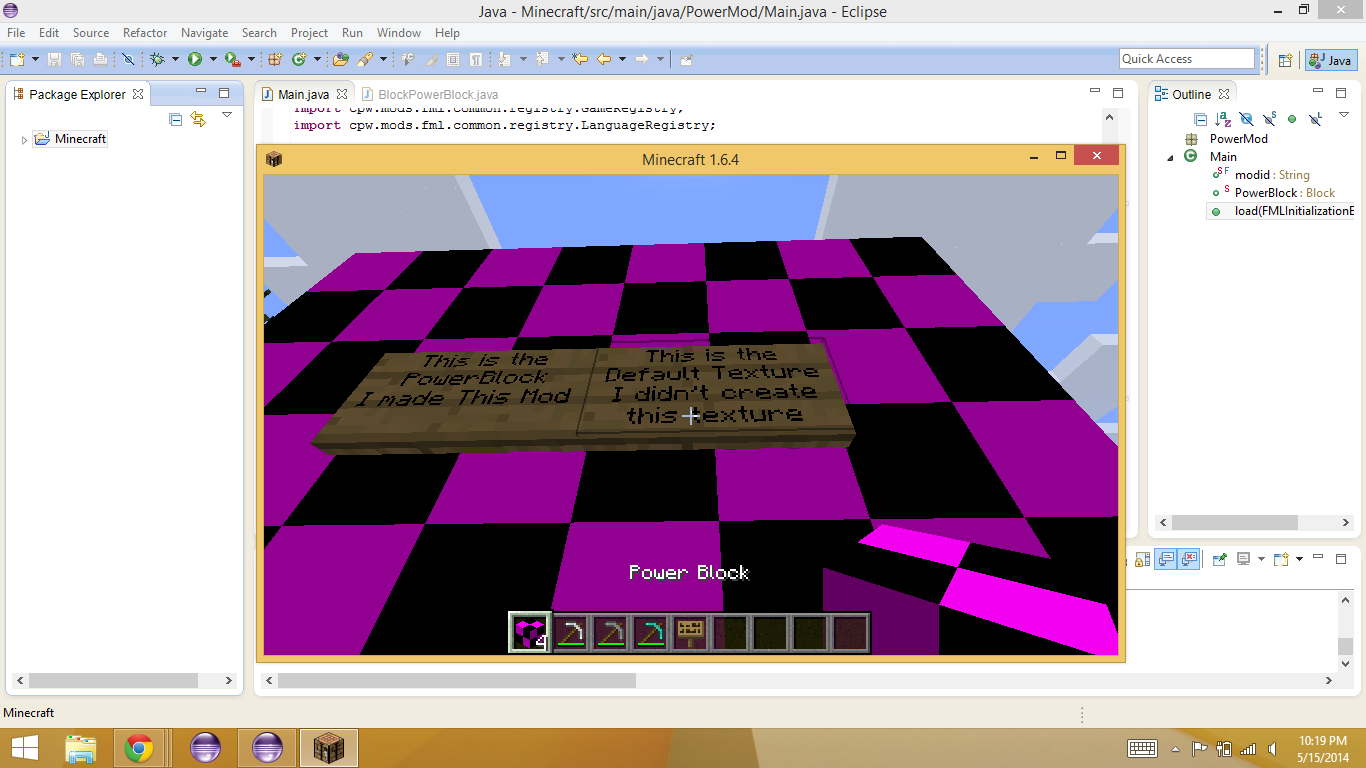
Task: Click the Save toolbar icon
Action: tap(54, 59)
